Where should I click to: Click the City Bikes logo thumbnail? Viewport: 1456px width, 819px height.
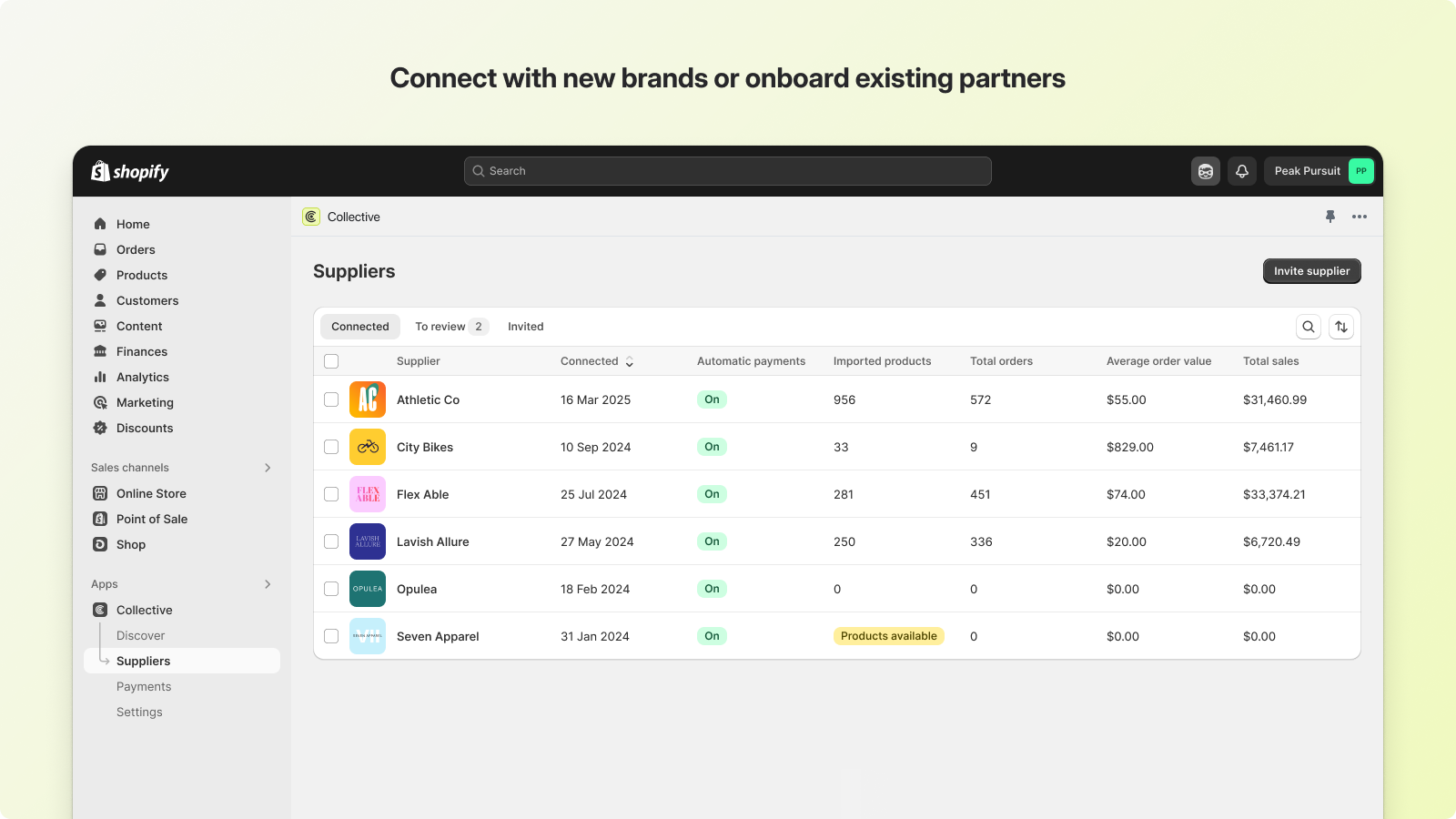click(368, 447)
